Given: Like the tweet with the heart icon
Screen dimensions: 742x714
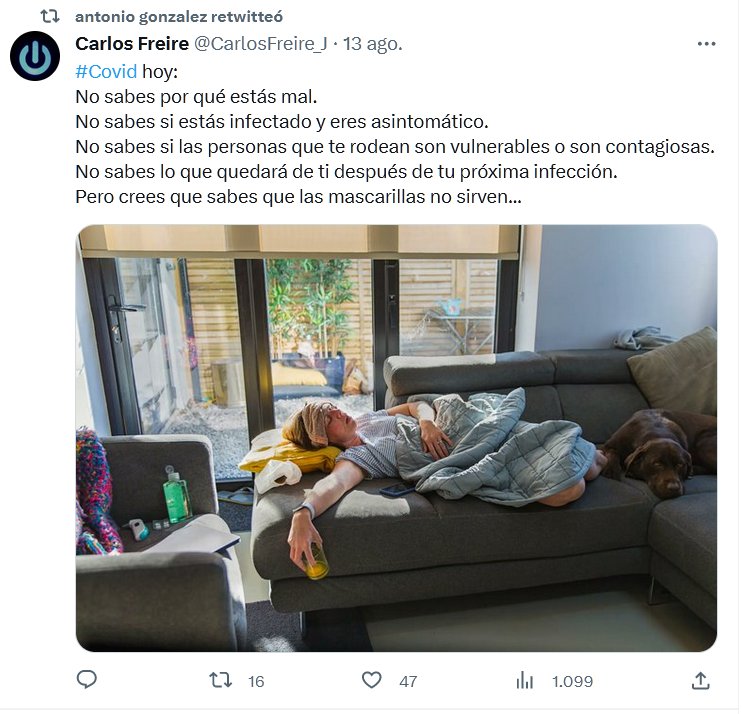Looking at the screenshot, I should tap(371, 680).
